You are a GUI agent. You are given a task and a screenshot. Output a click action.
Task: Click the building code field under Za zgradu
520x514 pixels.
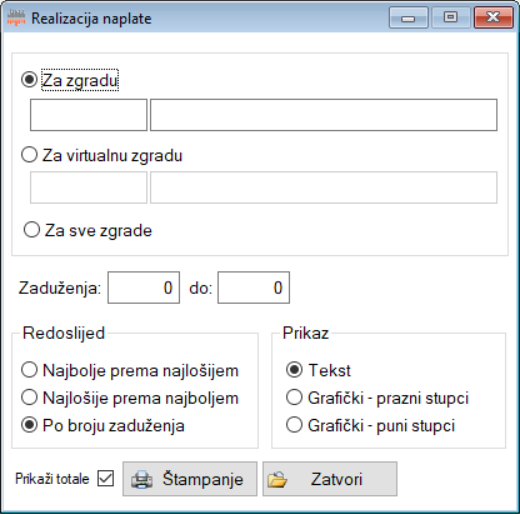89,115
